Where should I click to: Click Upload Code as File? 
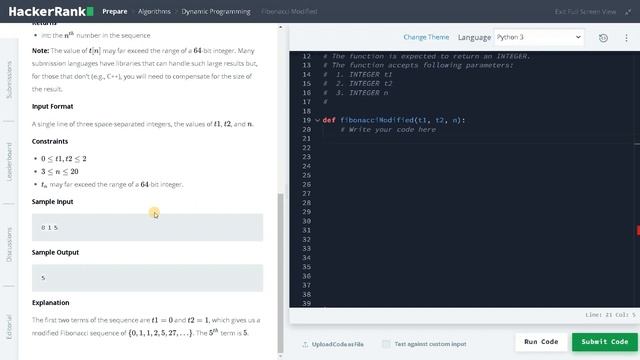coord(338,344)
